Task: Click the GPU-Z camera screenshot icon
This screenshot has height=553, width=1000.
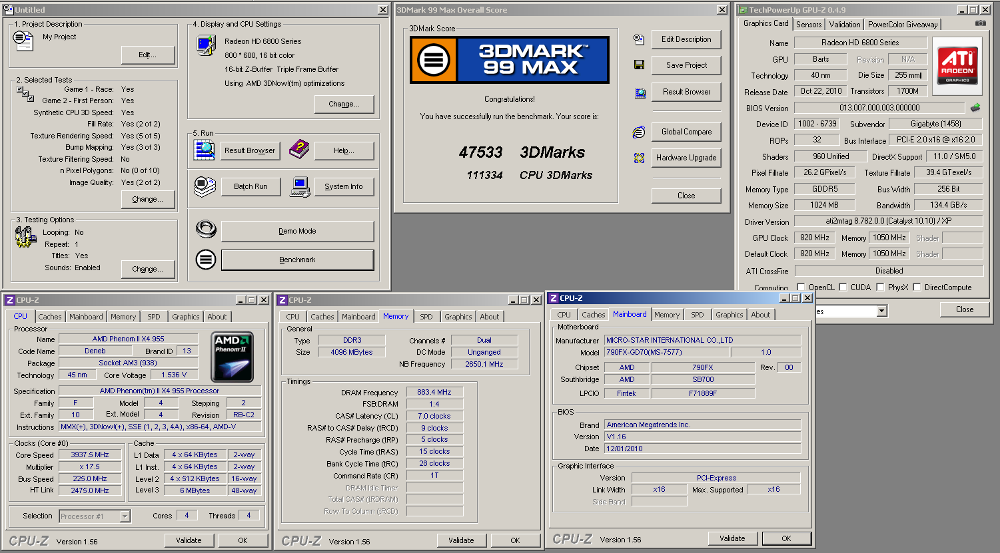Action: (980, 24)
